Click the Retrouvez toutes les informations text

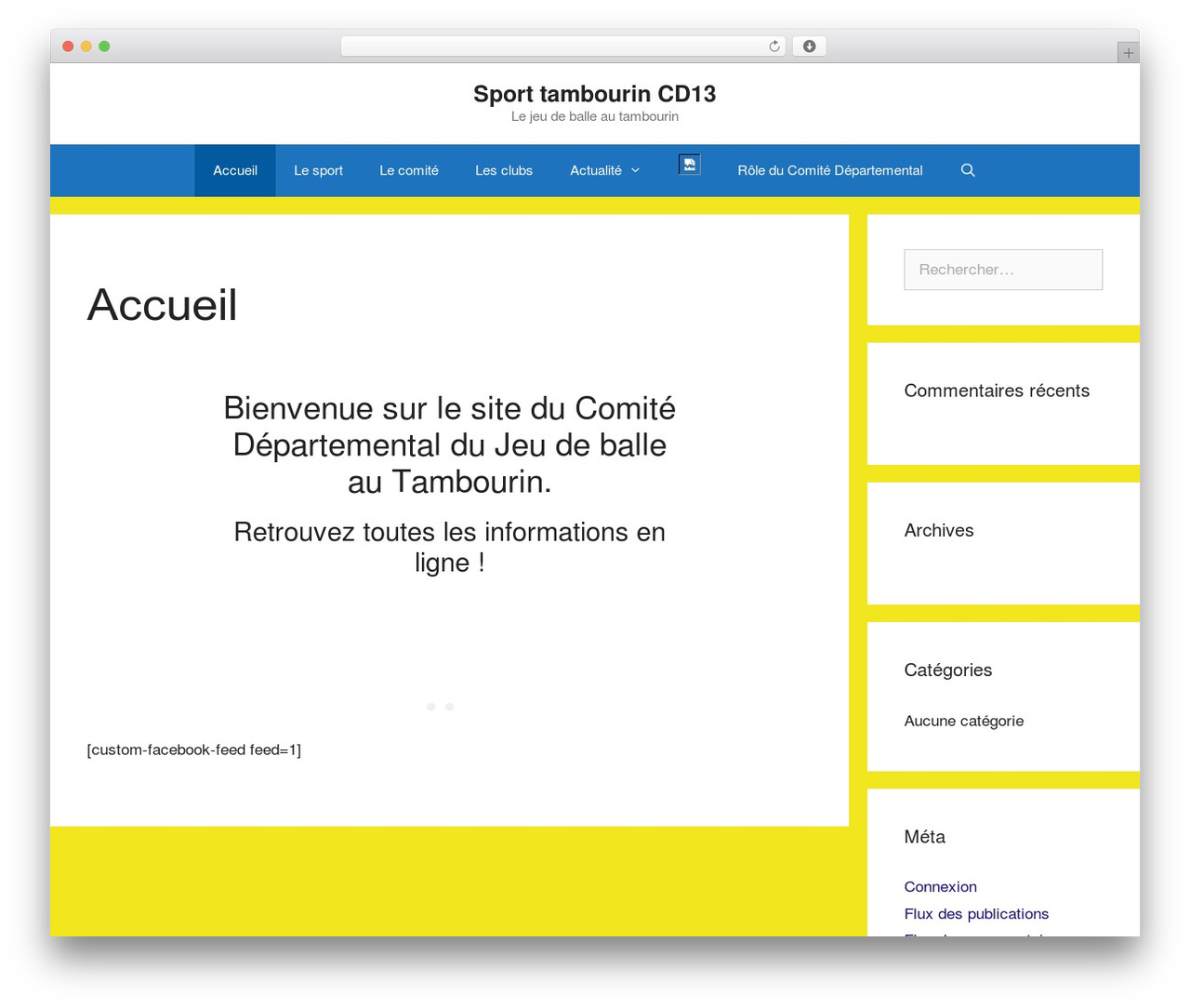click(450, 547)
